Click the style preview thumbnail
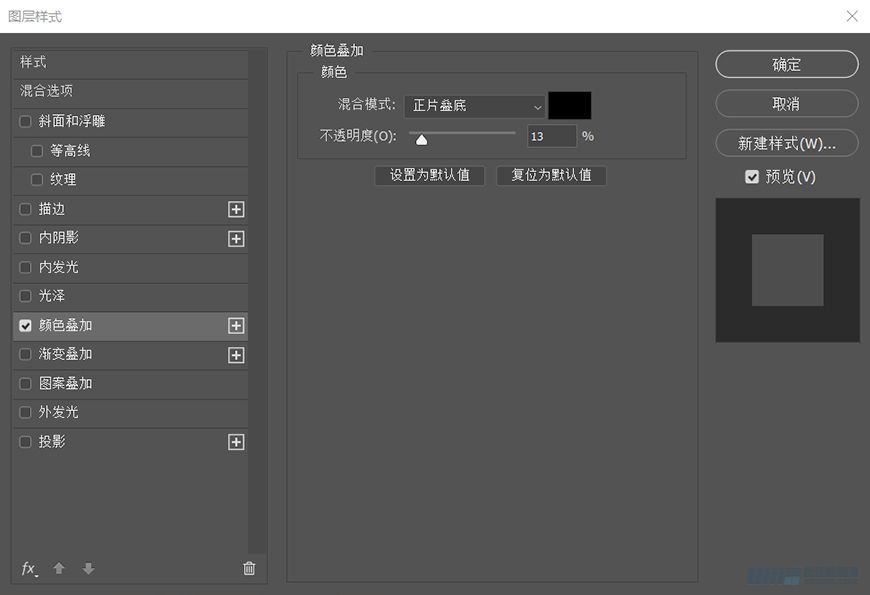 point(787,270)
